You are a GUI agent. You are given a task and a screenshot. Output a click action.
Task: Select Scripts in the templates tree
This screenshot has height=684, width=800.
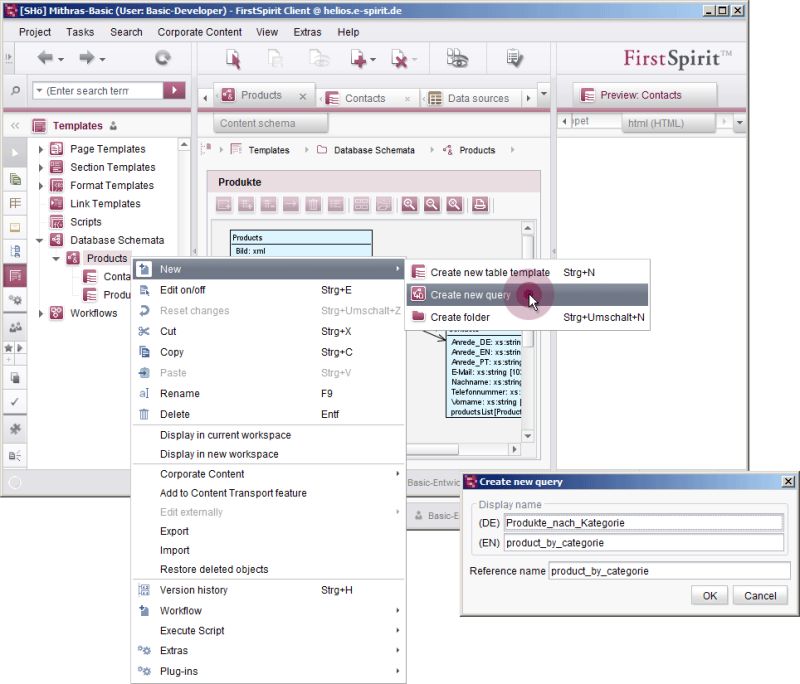(x=86, y=222)
